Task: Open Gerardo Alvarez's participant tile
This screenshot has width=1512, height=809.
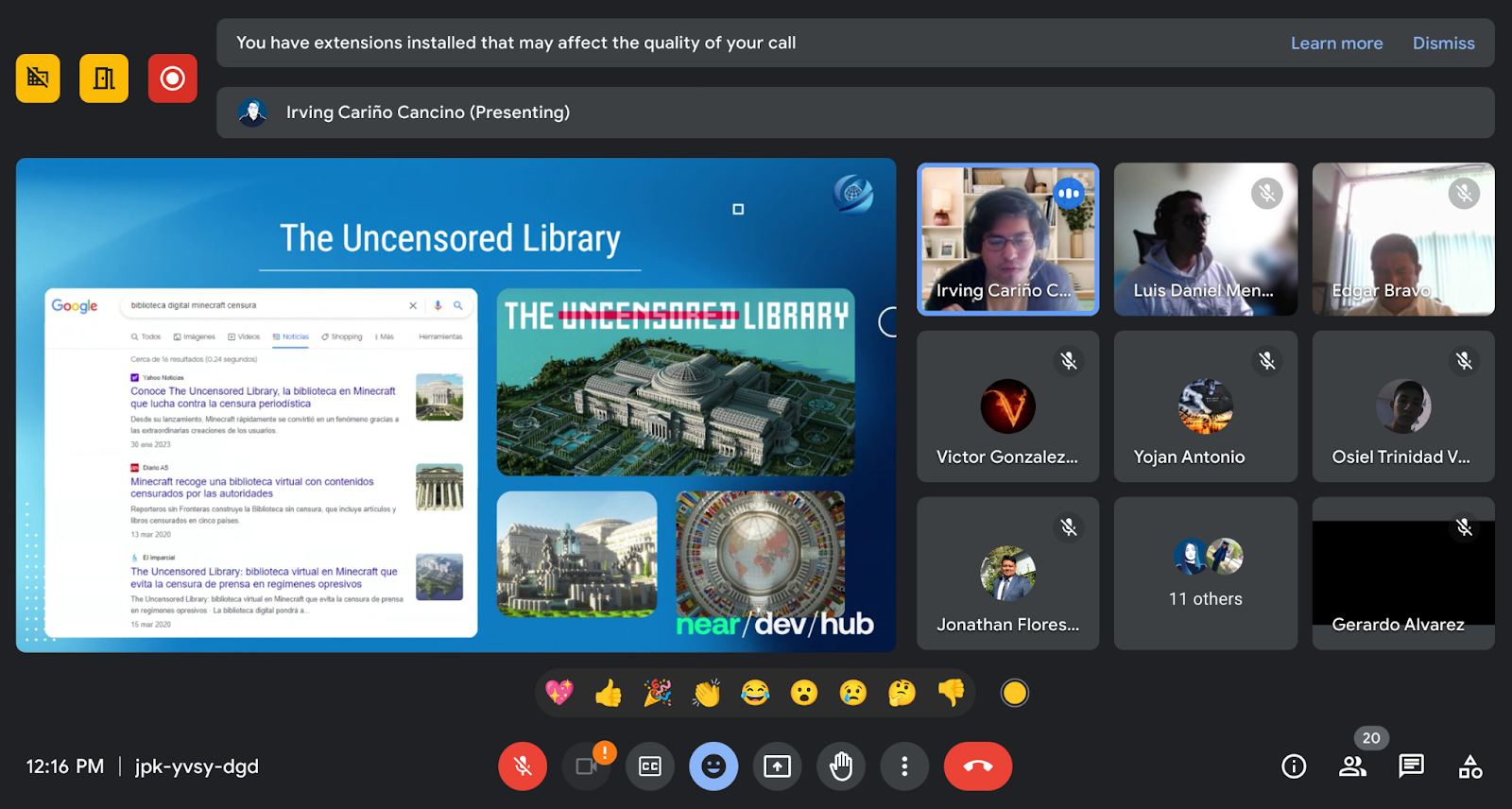Action: (x=1403, y=574)
